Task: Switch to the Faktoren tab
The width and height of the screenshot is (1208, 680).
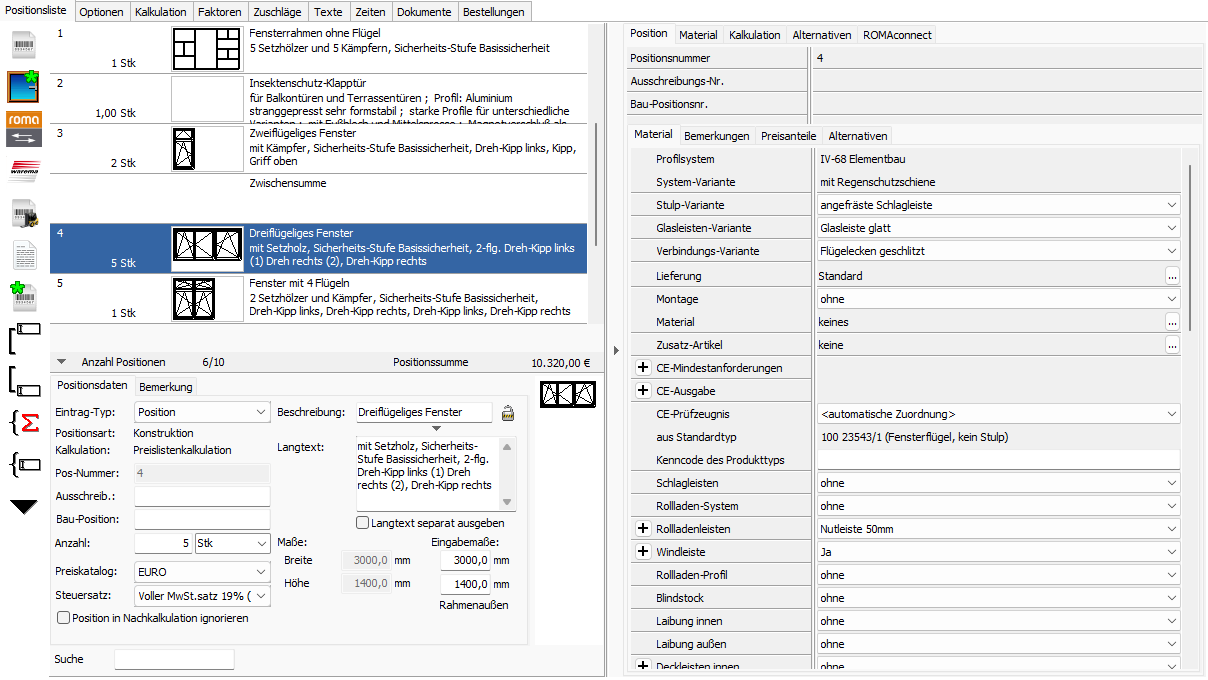Action: pyautogui.click(x=219, y=12)
